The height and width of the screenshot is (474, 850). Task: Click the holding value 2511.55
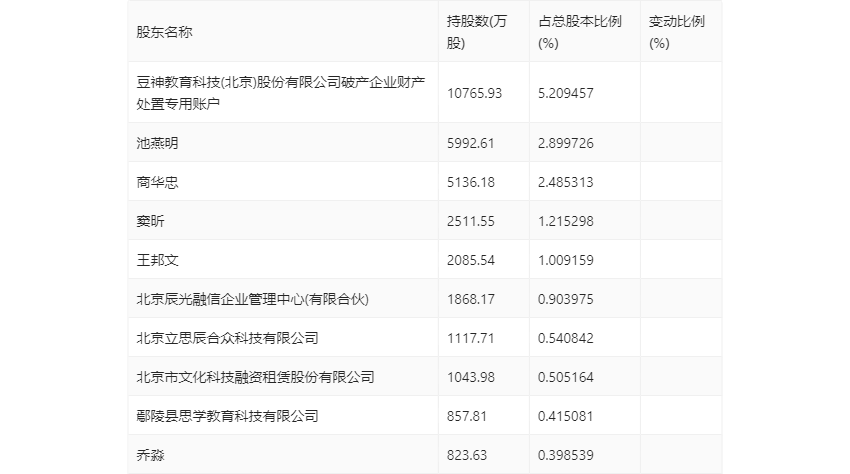point(471,221)
